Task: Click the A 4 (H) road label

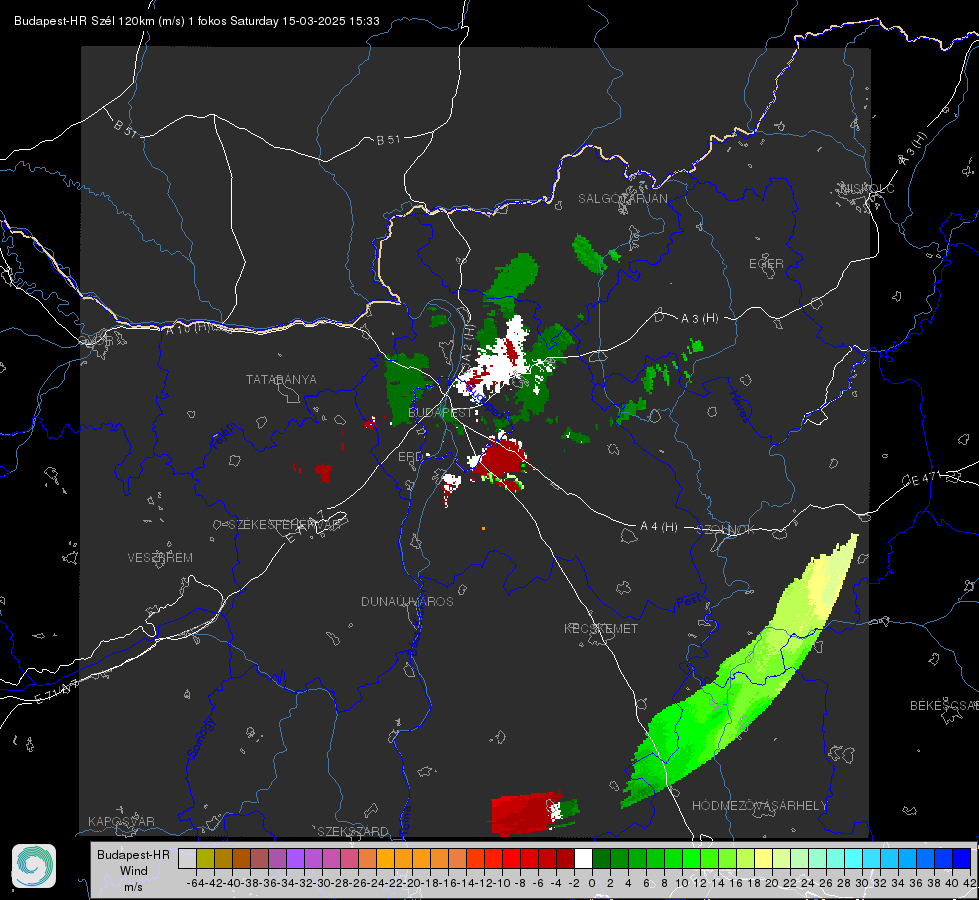Action: point(659,527)
